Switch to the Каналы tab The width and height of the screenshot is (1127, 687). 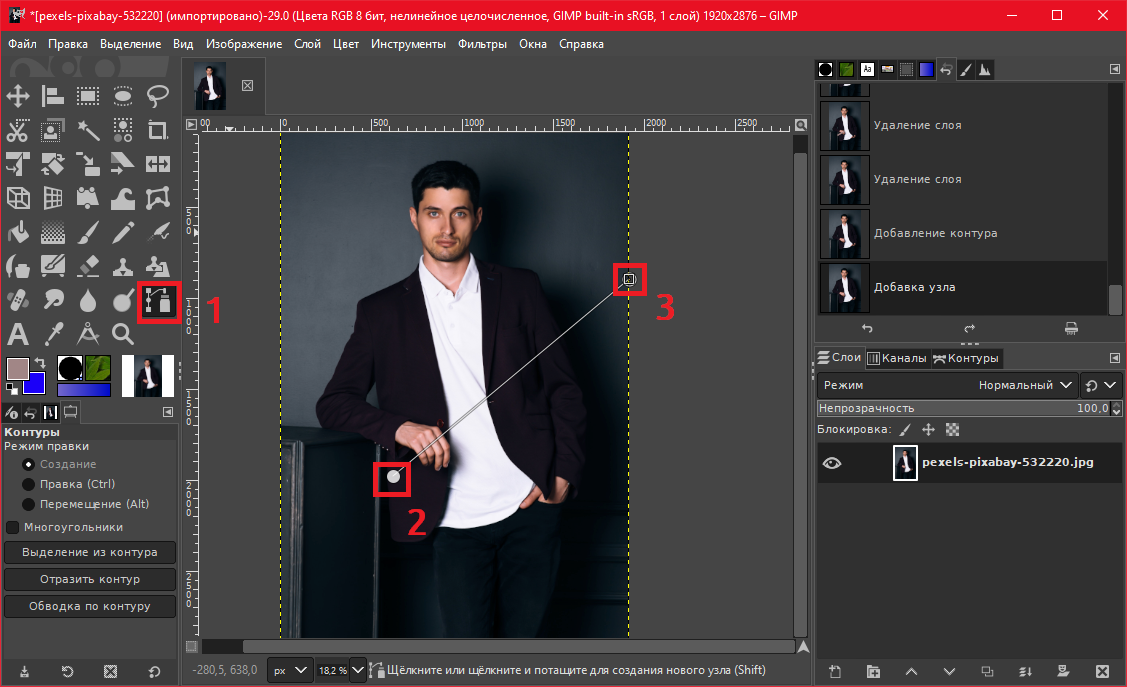point(897,358)
